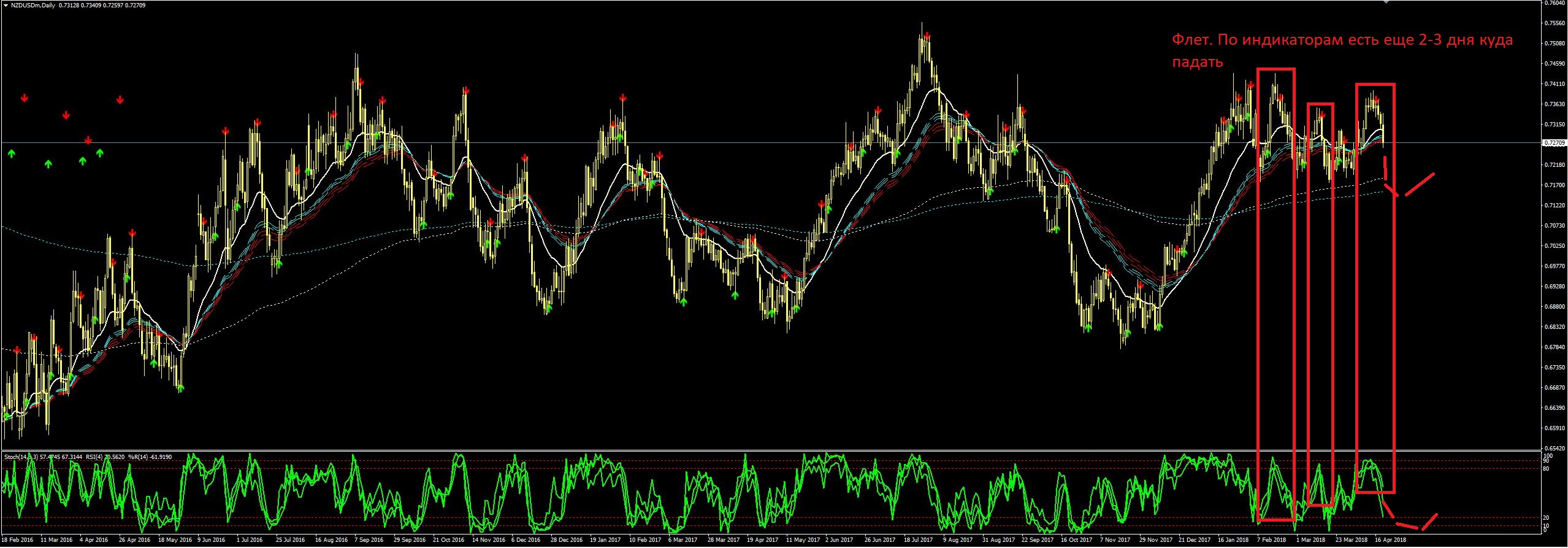Click the 22 Sep 2017 date label
Image resolution: width=1568 pixels, height=548 pixels.
(1038, 541)
